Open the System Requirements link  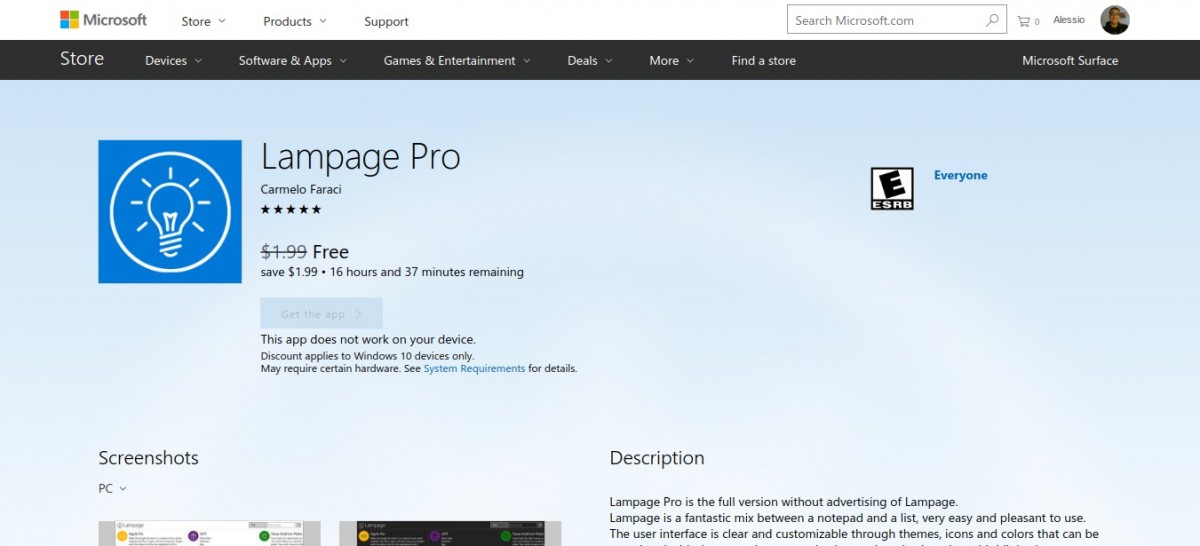(474, 368)
